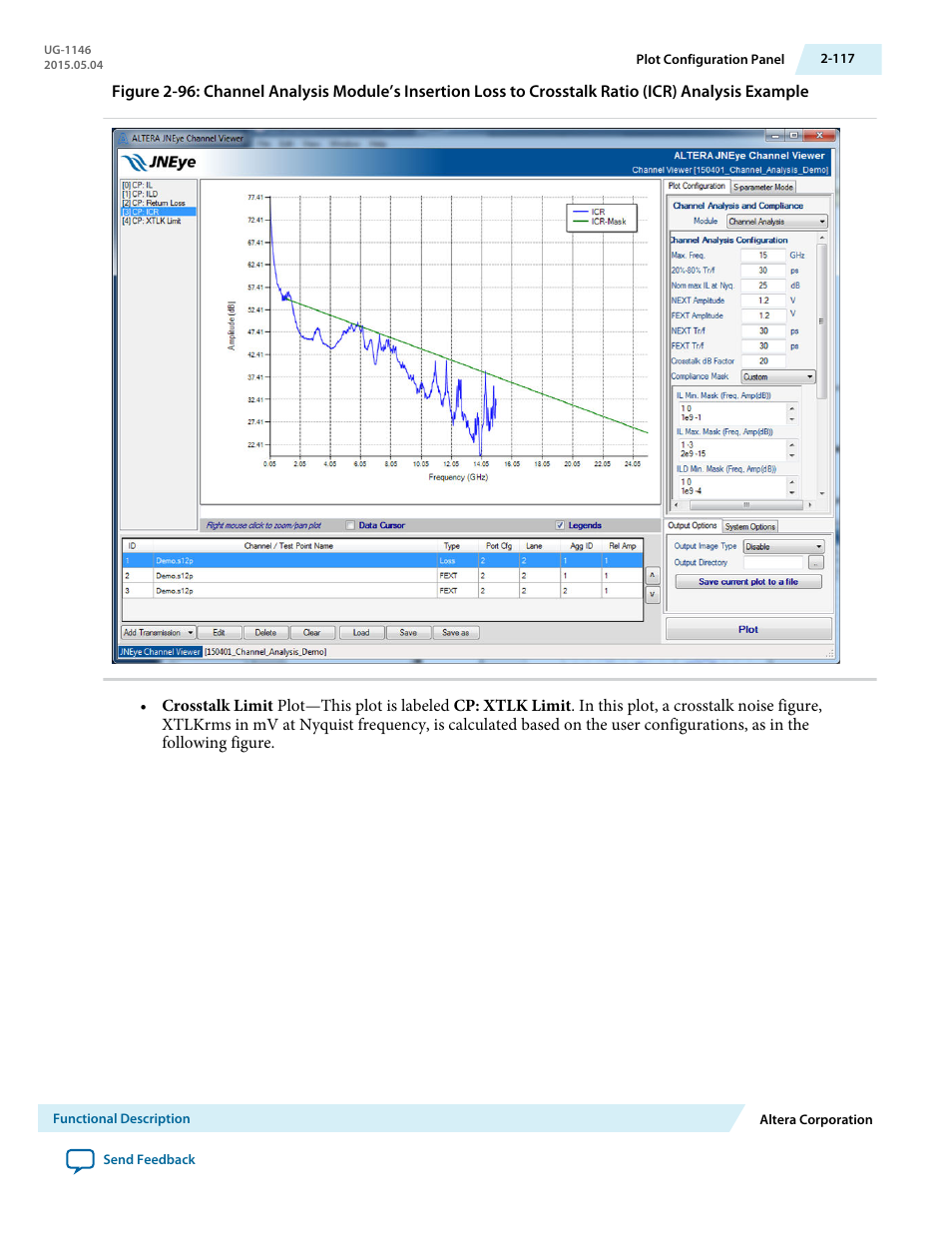Move selected row up with the arrow button
The width and height of the screenshot is (952, 1233).
point(653,575)
